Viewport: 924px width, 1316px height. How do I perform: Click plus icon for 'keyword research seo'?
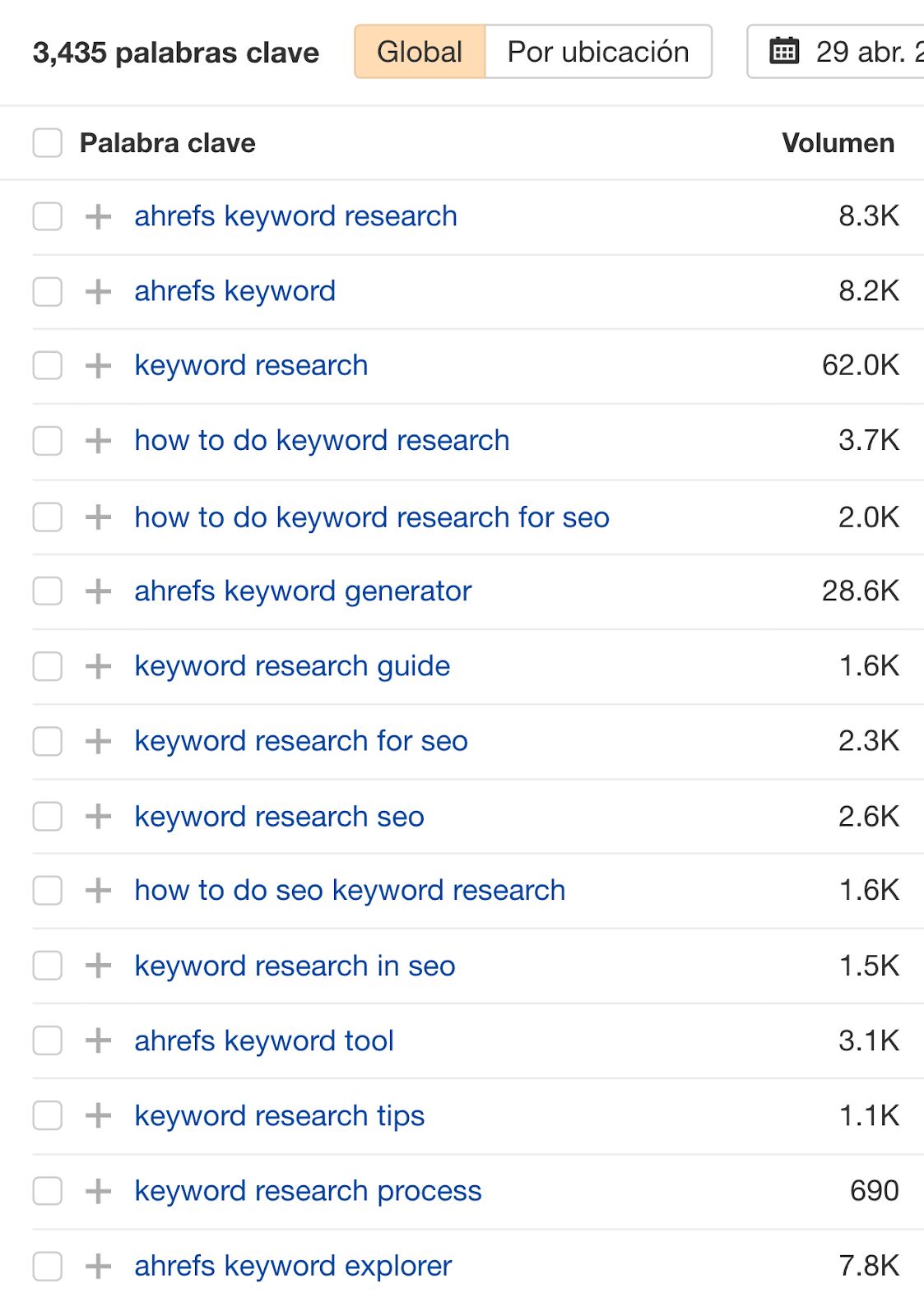(98, 817)
